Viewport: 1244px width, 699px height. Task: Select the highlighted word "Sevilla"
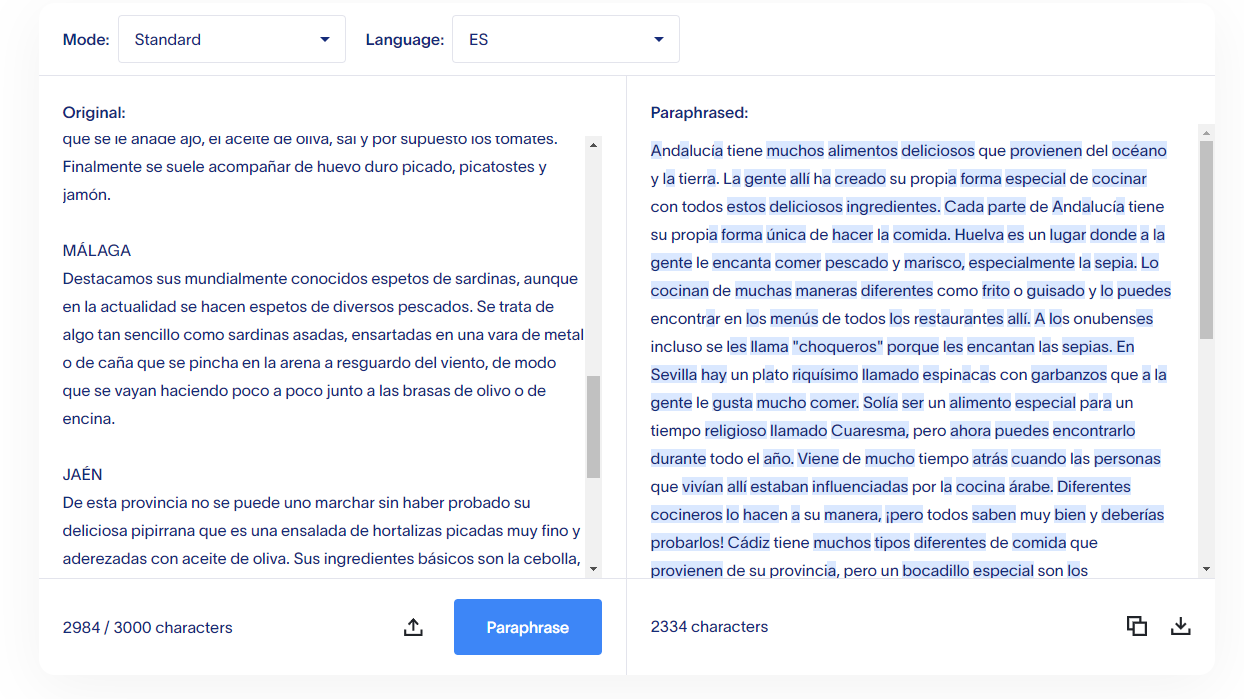coord(674,375)
